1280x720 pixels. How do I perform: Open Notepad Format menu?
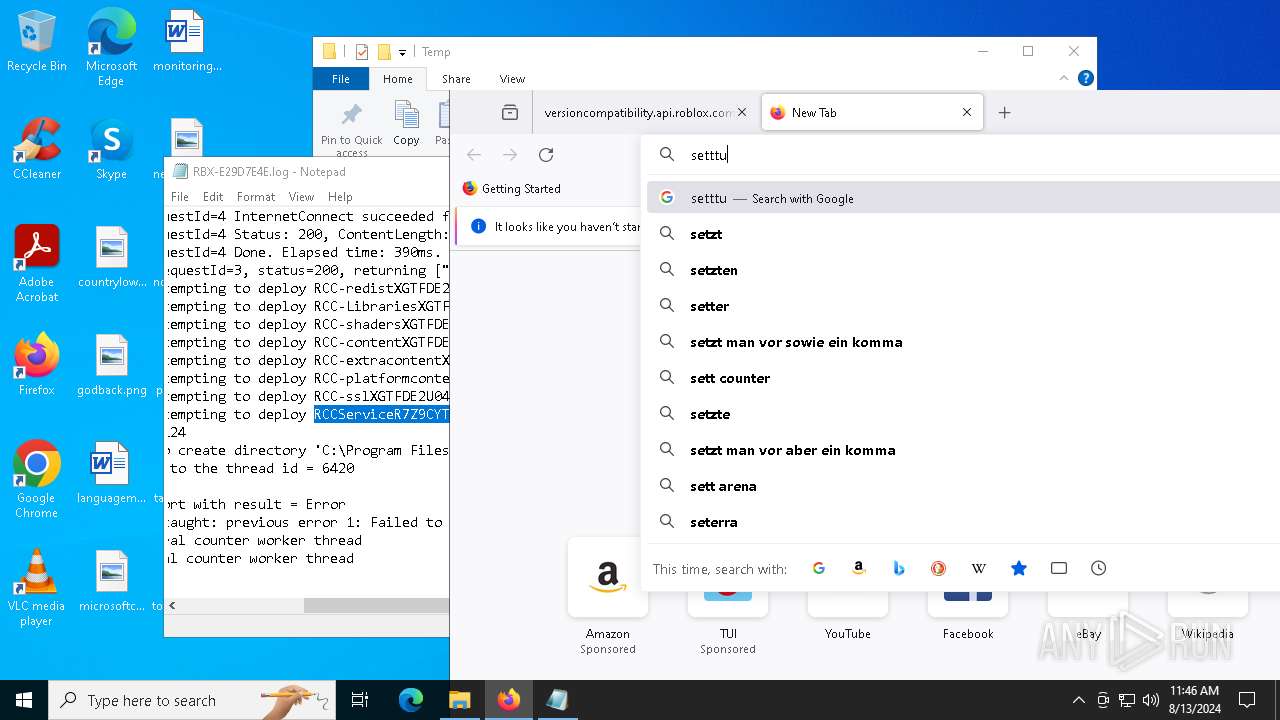tap(256, 197)
